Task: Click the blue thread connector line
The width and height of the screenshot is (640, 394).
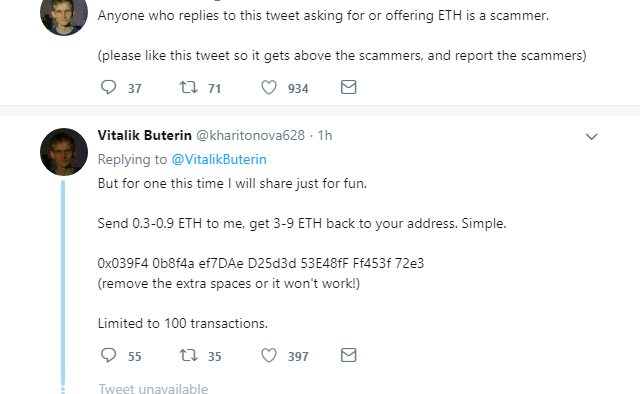Action: click(x=63, y=282)
